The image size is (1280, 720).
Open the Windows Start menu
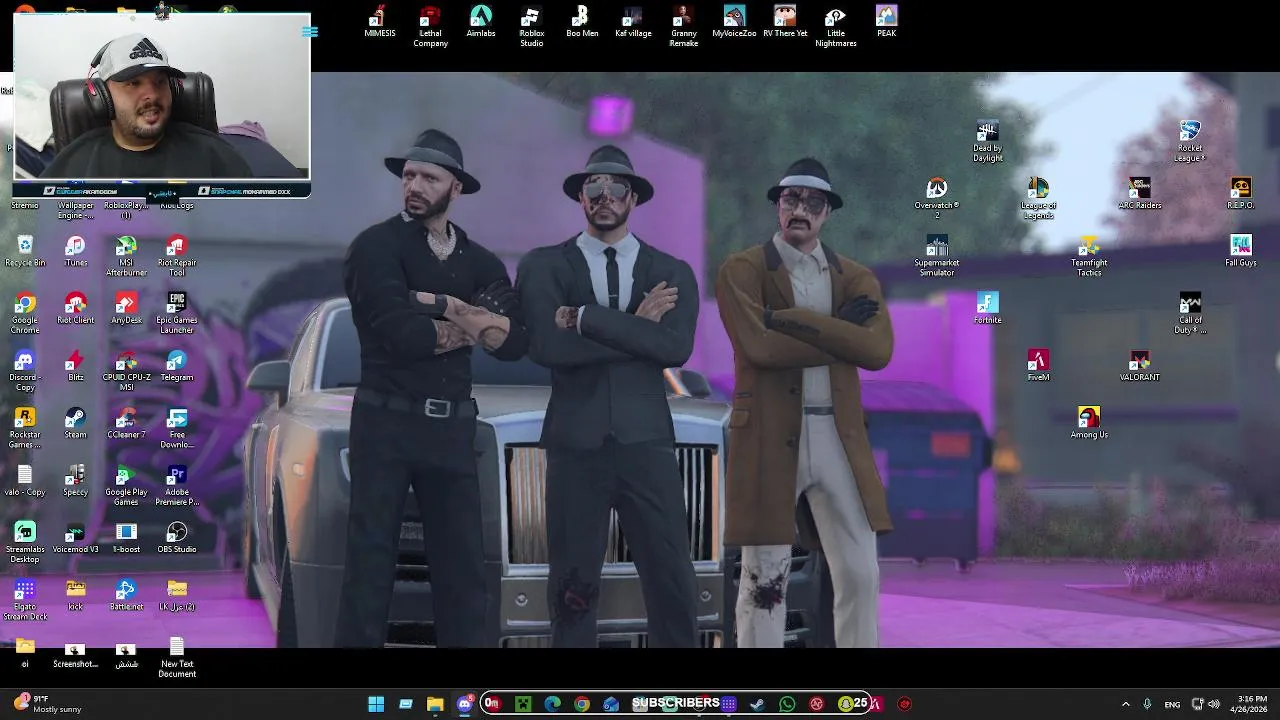[376, 704]
